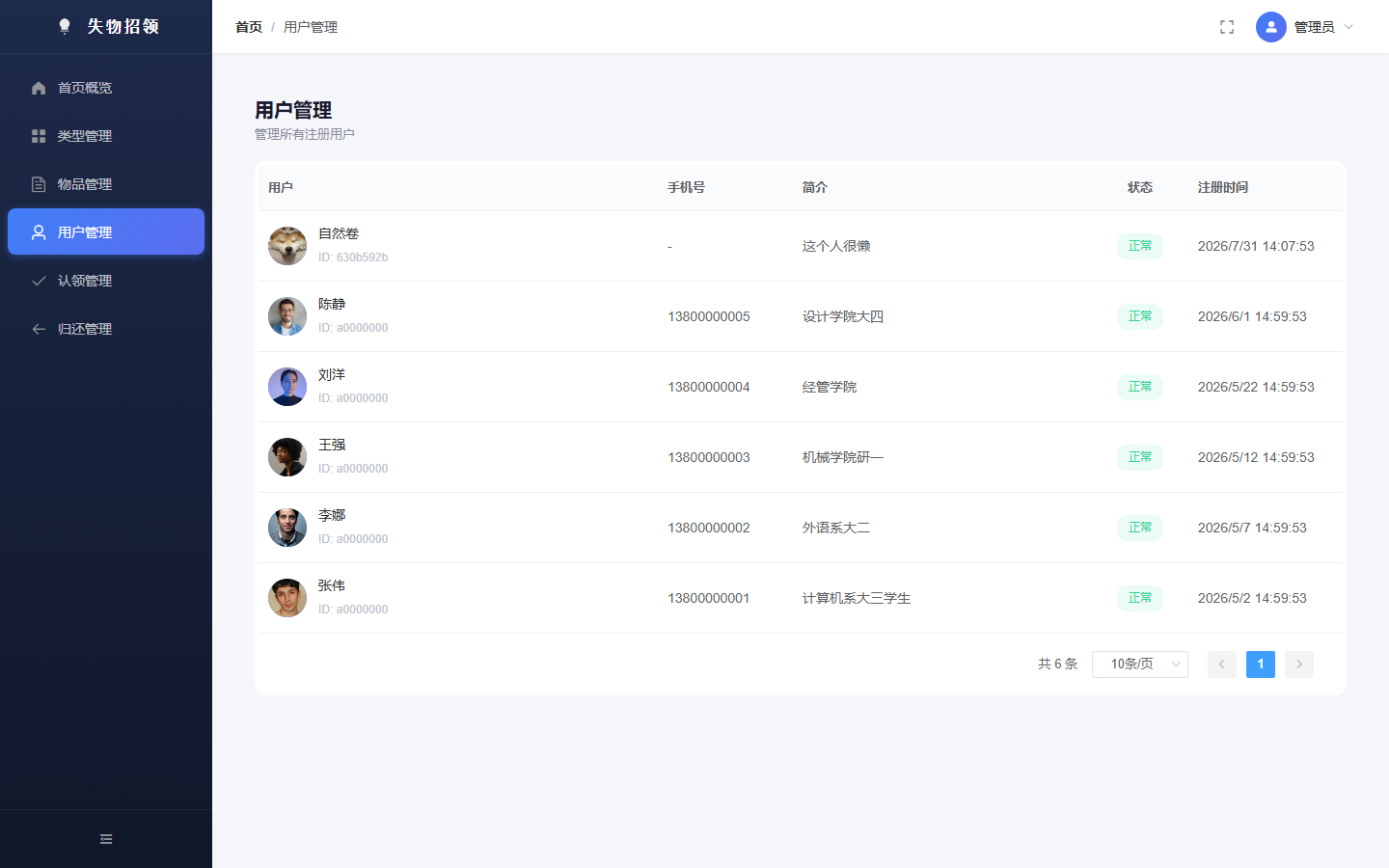Image resolution: width=1389 pixels, height=868 pixels.
Task: Click registration time 2026/5/7 14:59:53
Action: [1252, 528]
